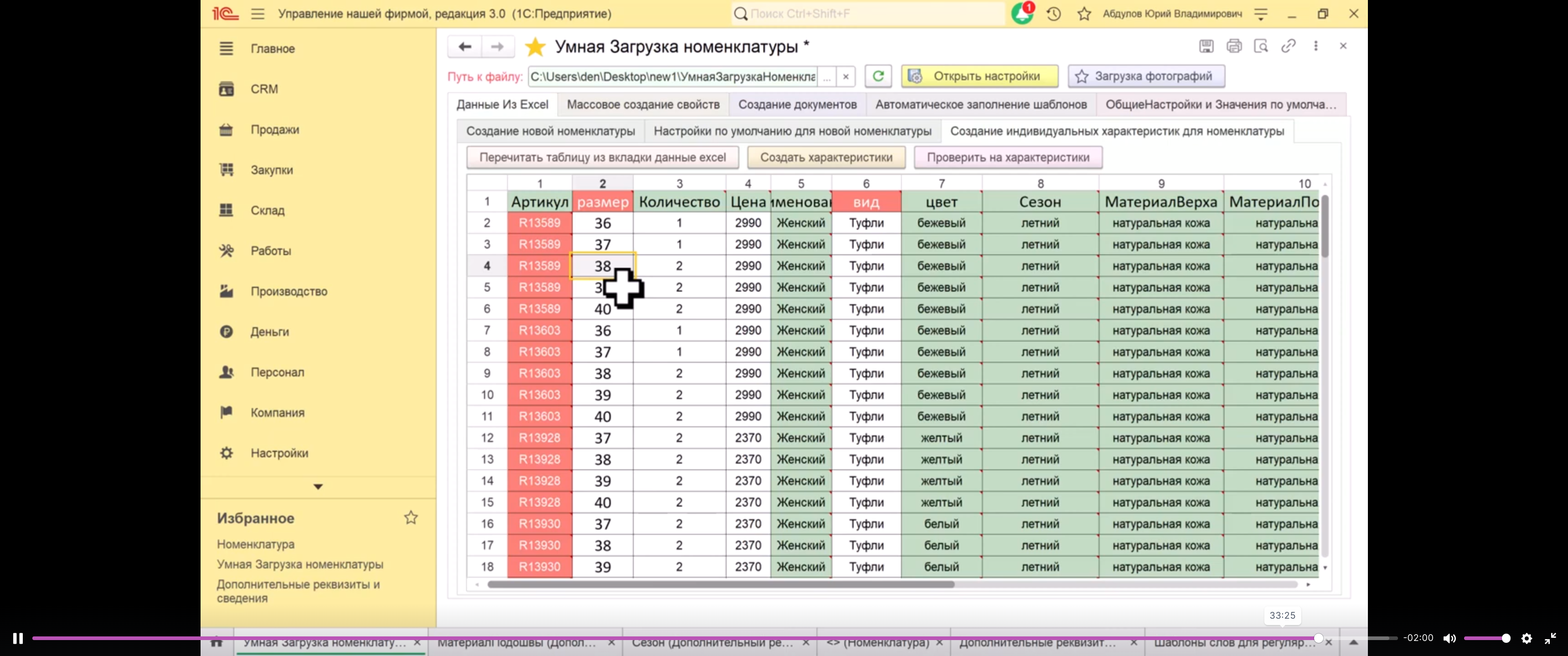Viewport: 1568px width, 656px height.
Task: Expand the sidebar sections down arrow
Action: (x=318, y=486)
